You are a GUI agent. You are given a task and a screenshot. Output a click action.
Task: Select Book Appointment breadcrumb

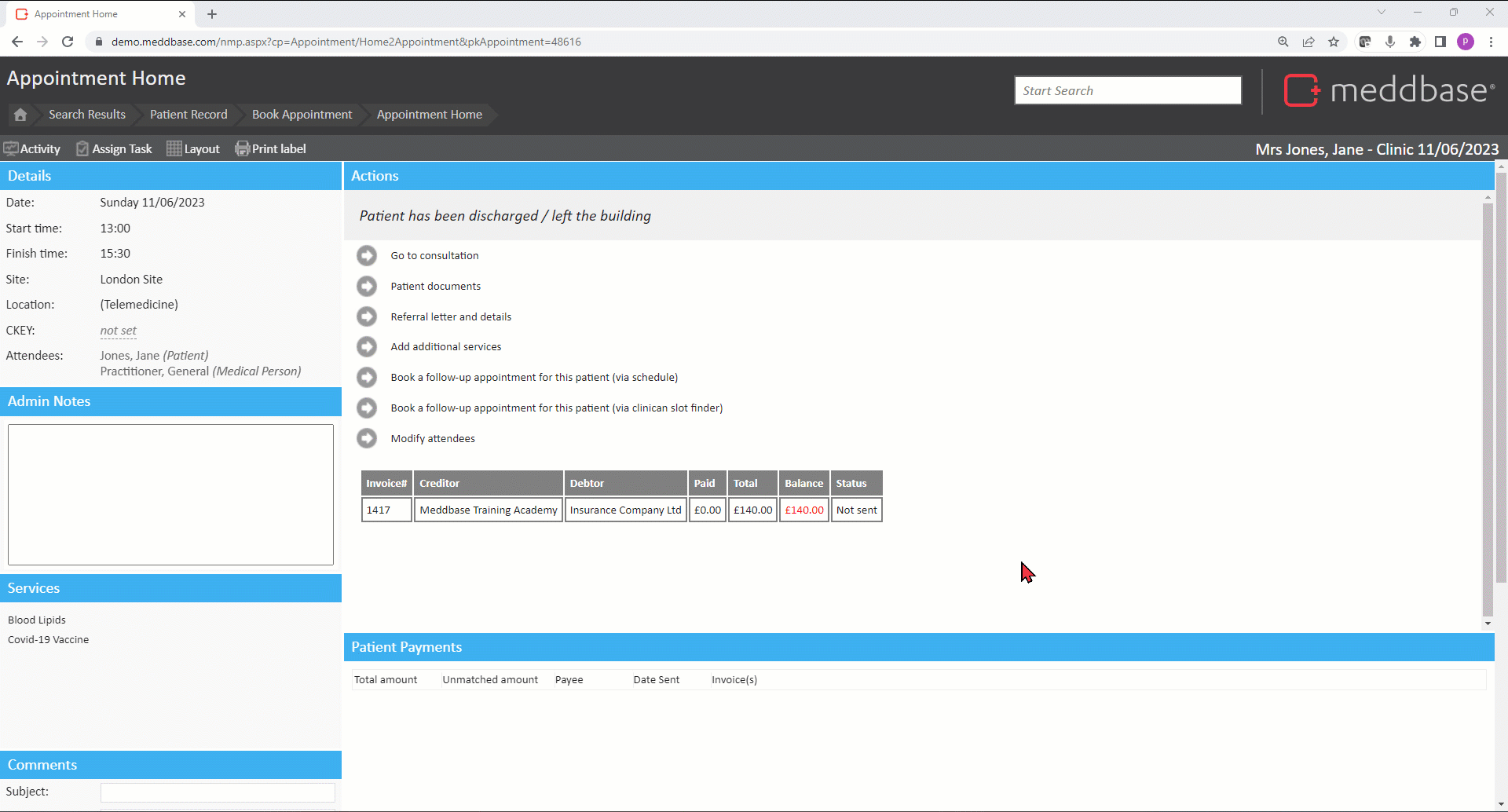pyautogui.click(x=302, y=115)
